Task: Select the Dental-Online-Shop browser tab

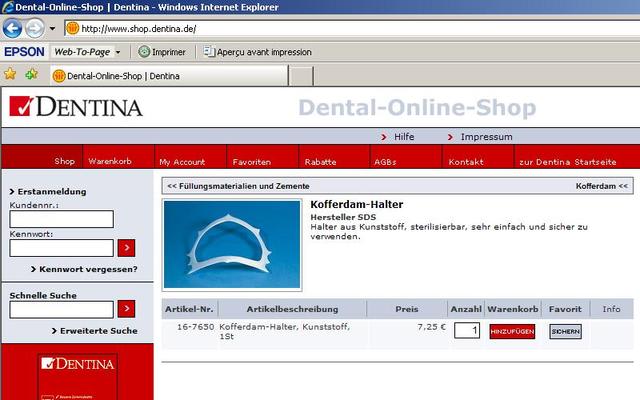Action: pyautogui.click(x=169, y=76)
